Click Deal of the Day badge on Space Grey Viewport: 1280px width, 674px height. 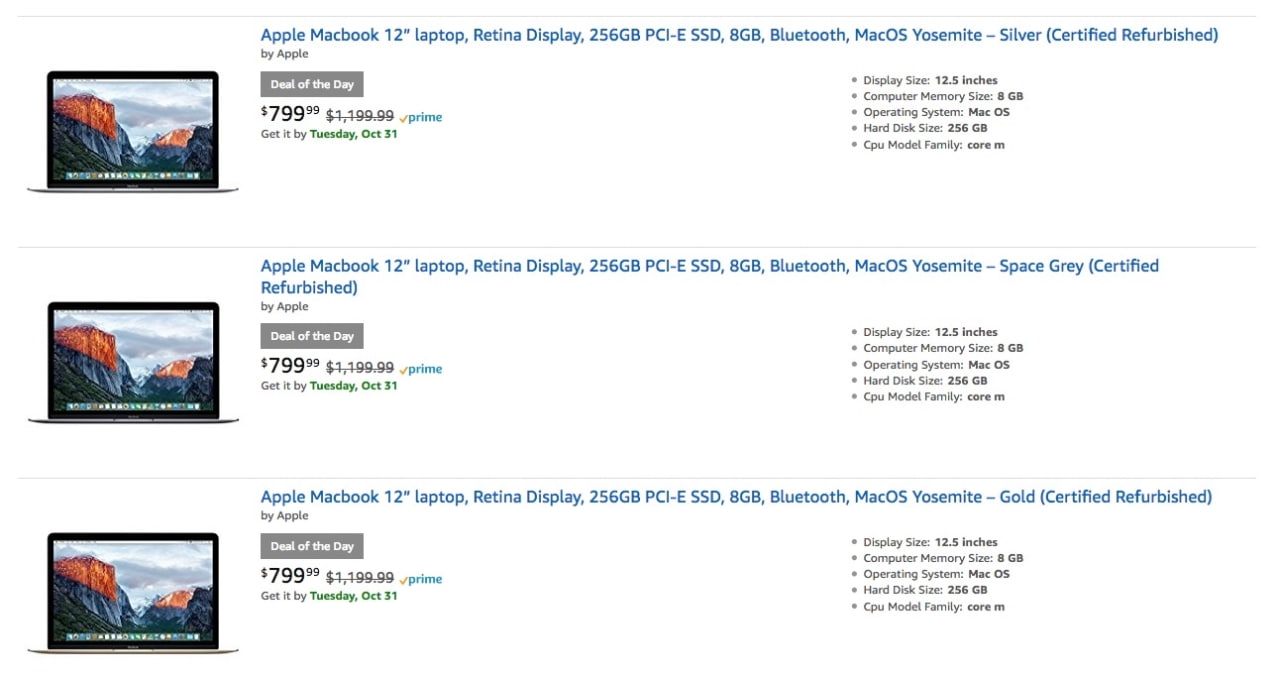coord(312,336)
